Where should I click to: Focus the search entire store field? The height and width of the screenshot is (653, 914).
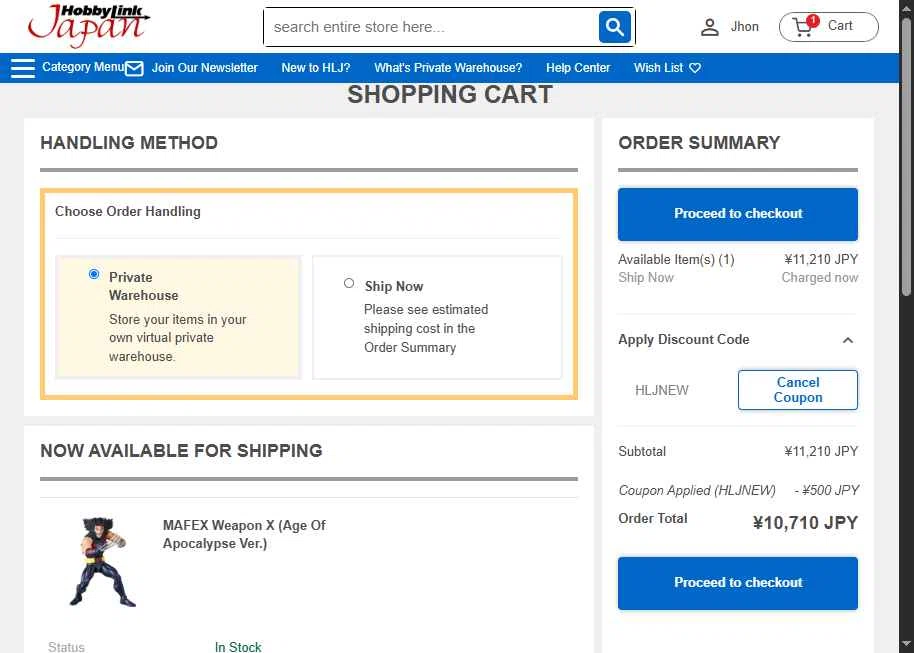pos(431,27)
